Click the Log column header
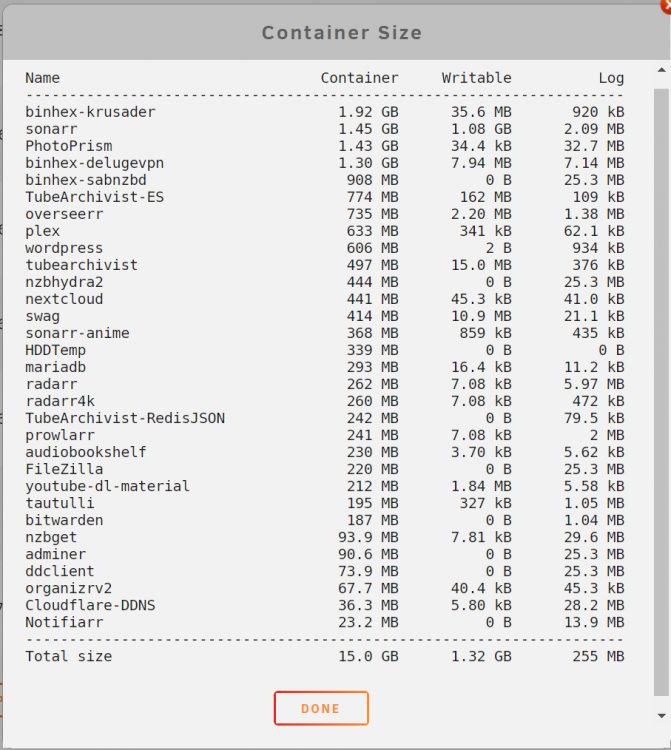The image size is (671, 750). point(611,78)
